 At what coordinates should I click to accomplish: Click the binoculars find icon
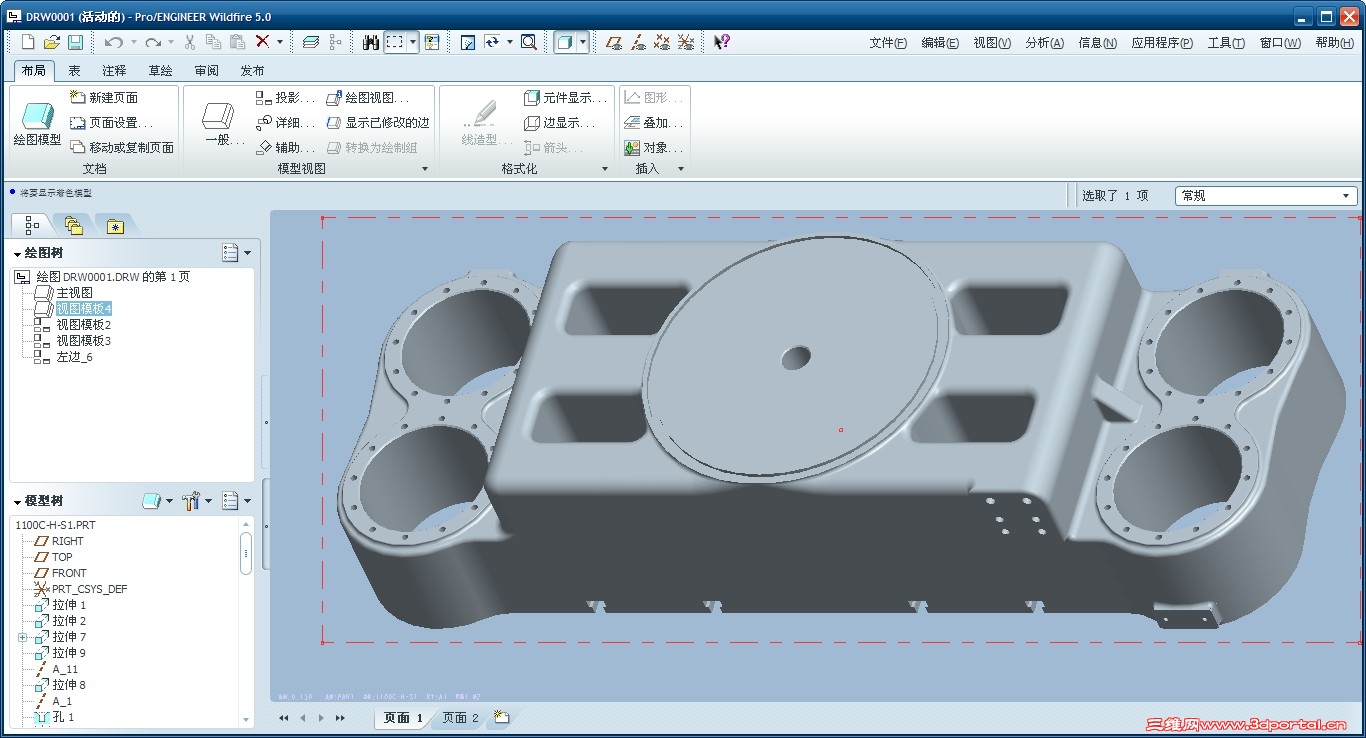tap(371, 42)
